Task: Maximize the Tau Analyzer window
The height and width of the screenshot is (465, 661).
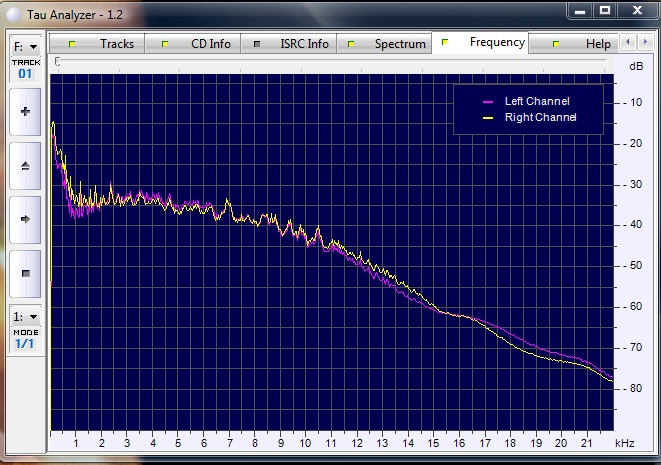Action: [605, 10]
